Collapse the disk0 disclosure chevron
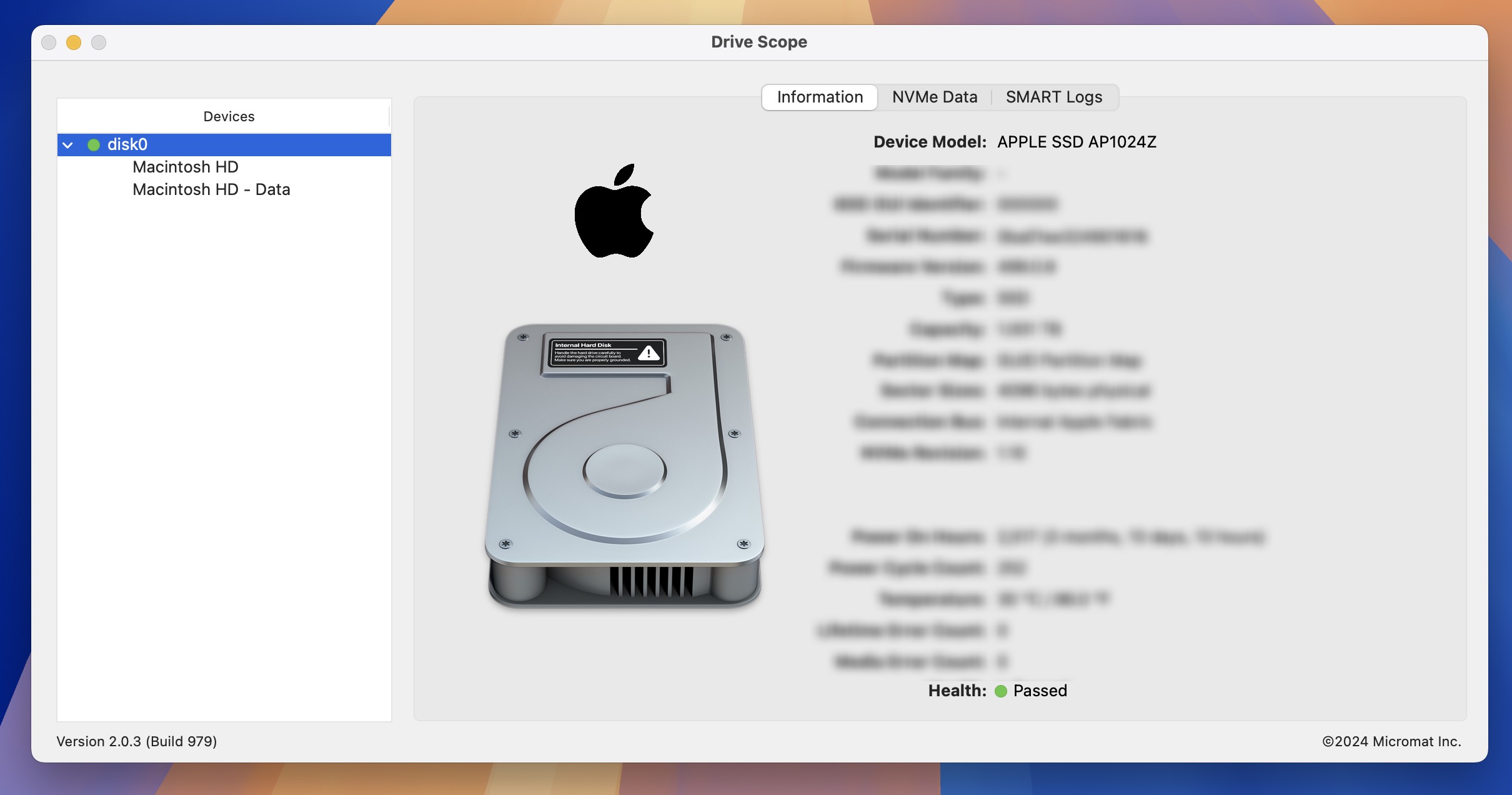The height and width of the screenshot is (795, 1512). point(68,145)
